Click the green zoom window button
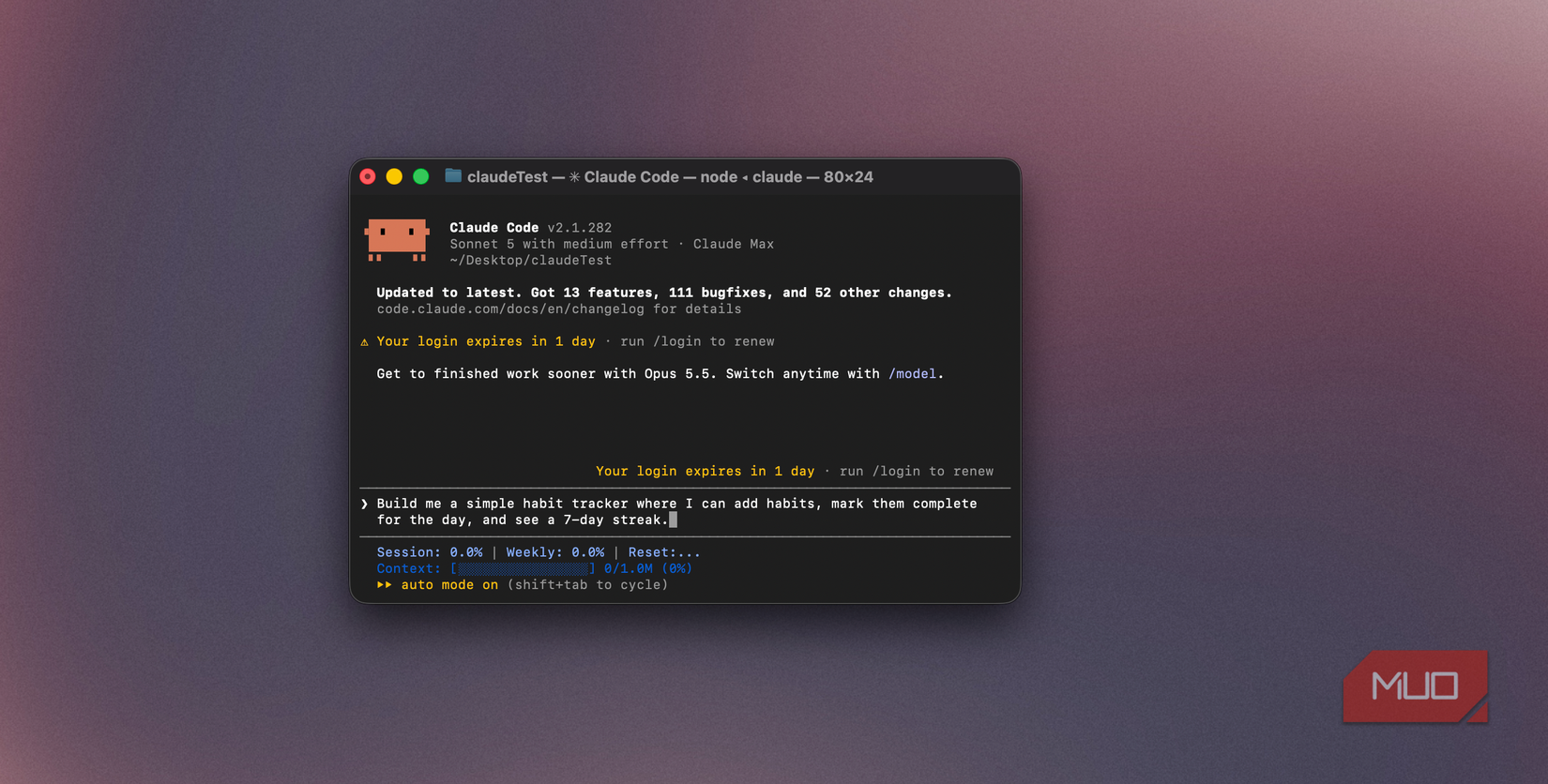The width and height of the screenshot is (1548, 784). 421,176
